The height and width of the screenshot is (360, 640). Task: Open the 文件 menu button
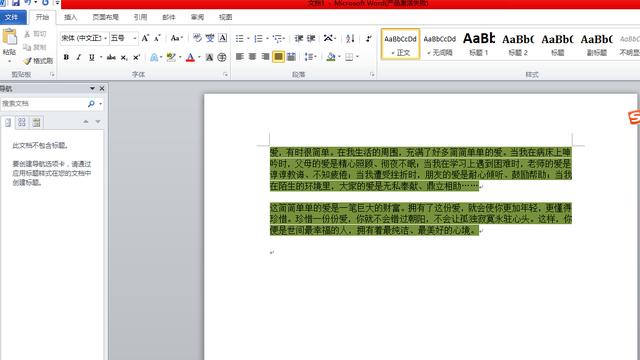point(12,17)
